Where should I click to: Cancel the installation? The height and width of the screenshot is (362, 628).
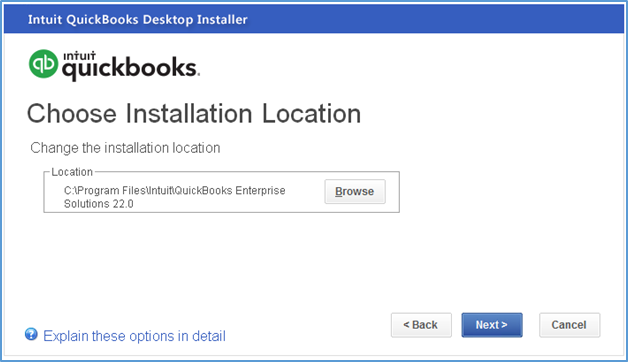click(569, 325)
